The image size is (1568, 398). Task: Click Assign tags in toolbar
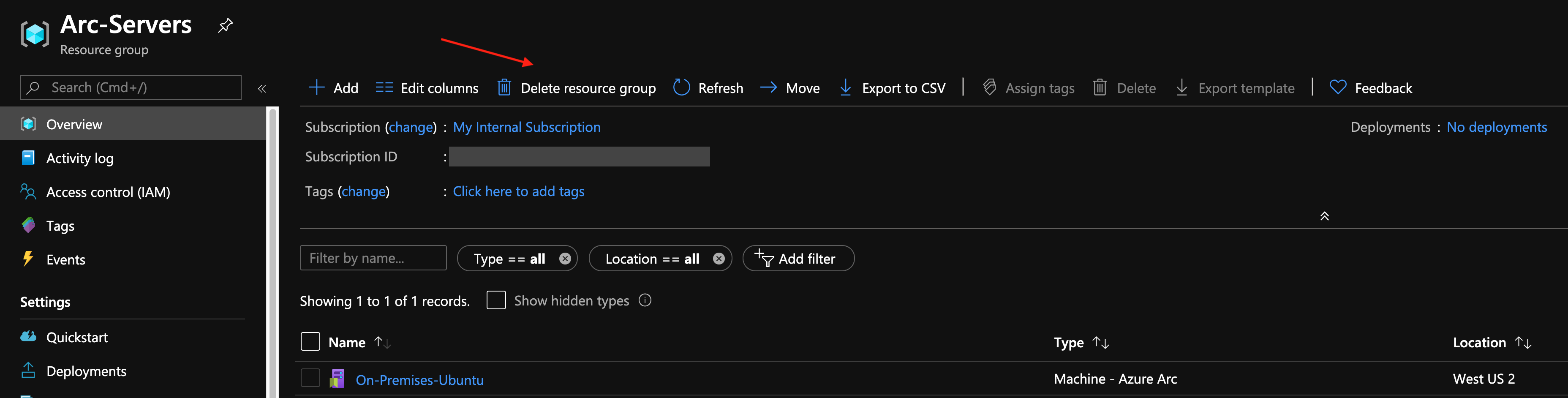point(1029,87)
